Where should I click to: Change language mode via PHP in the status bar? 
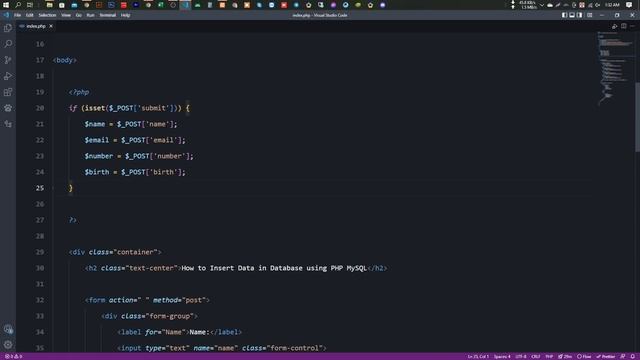pos(549,357)
